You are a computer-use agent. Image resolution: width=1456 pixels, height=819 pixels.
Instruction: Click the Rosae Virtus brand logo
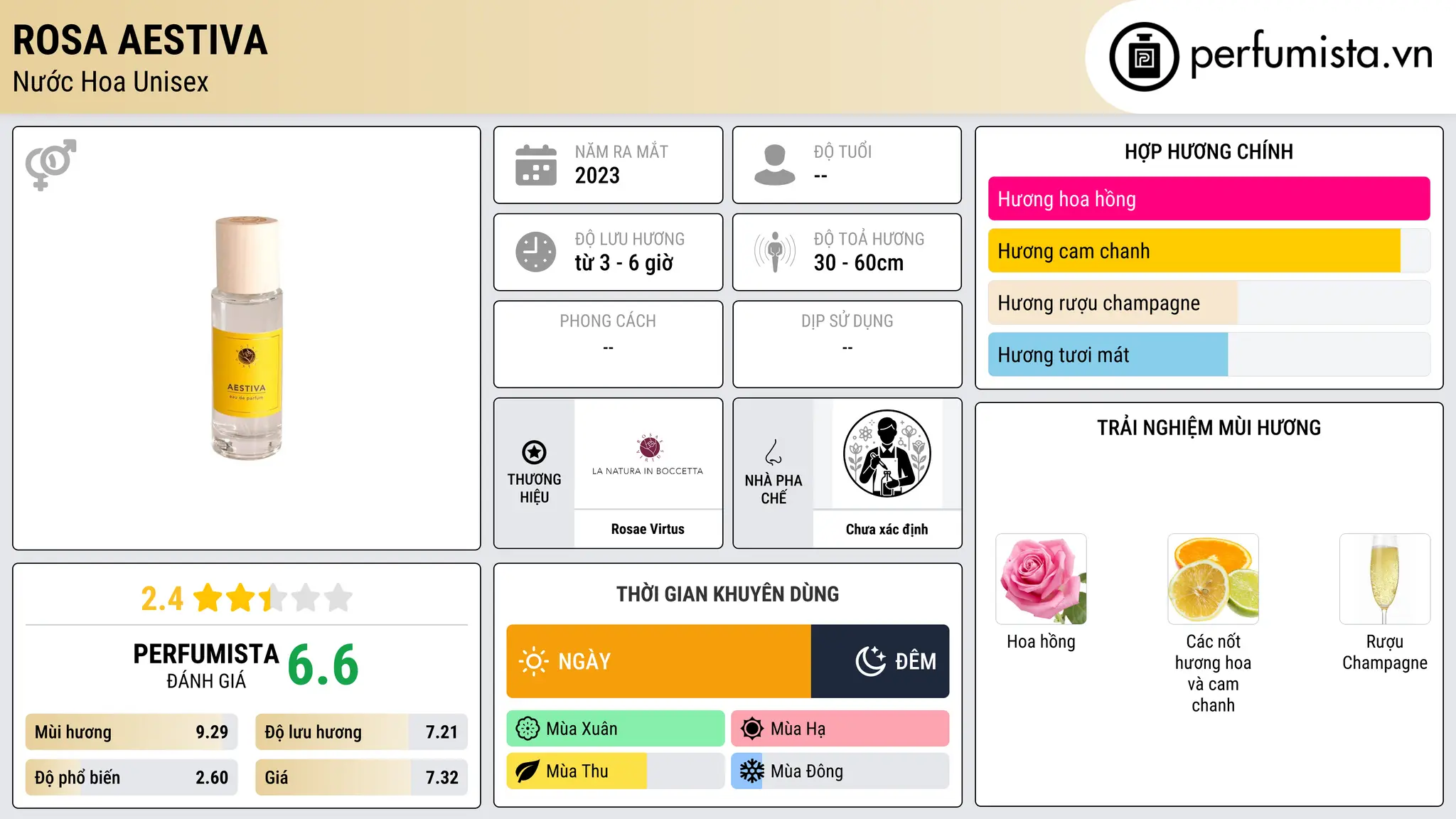point(648,454)
